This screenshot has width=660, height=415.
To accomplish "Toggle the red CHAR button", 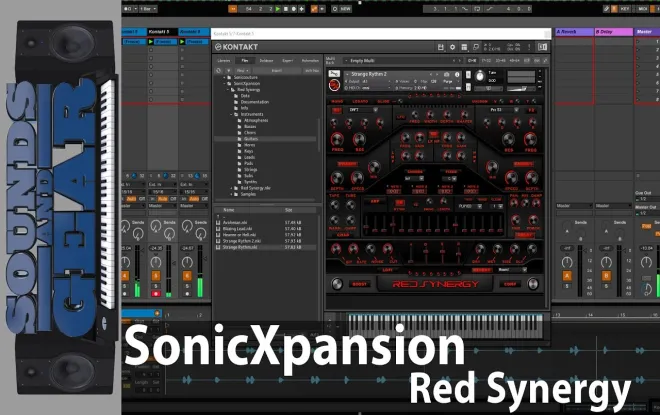I will coord(343,235).
